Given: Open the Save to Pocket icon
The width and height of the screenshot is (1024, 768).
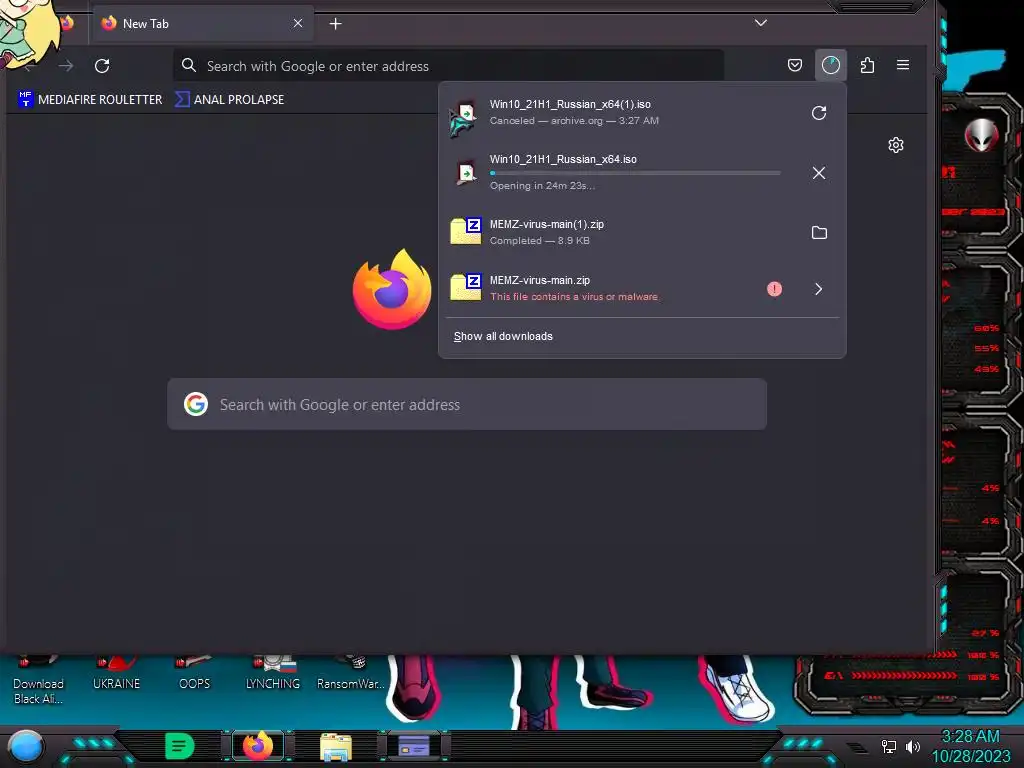Looking at the screenshot, I should tap(795, 65).
